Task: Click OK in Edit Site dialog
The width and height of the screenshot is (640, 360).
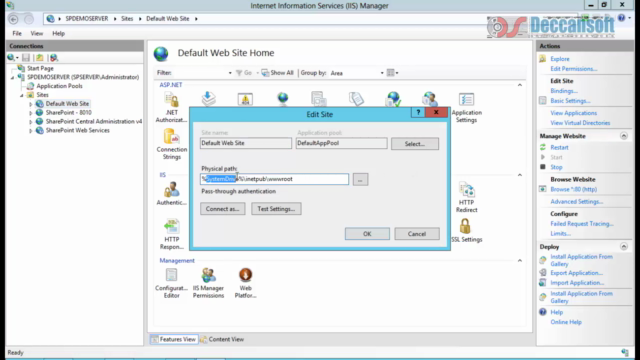Action: 367,234
